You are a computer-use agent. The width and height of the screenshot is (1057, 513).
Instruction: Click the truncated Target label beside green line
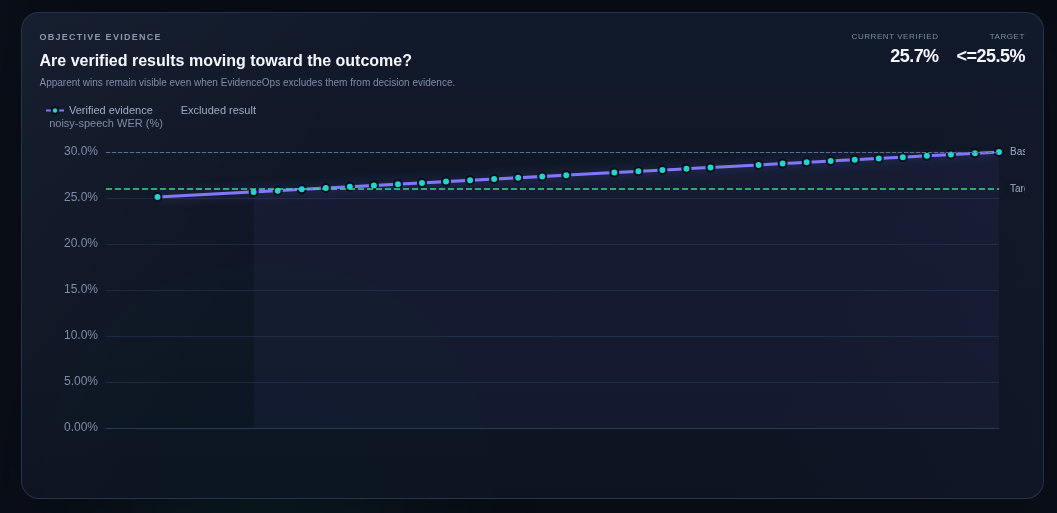1017,189
